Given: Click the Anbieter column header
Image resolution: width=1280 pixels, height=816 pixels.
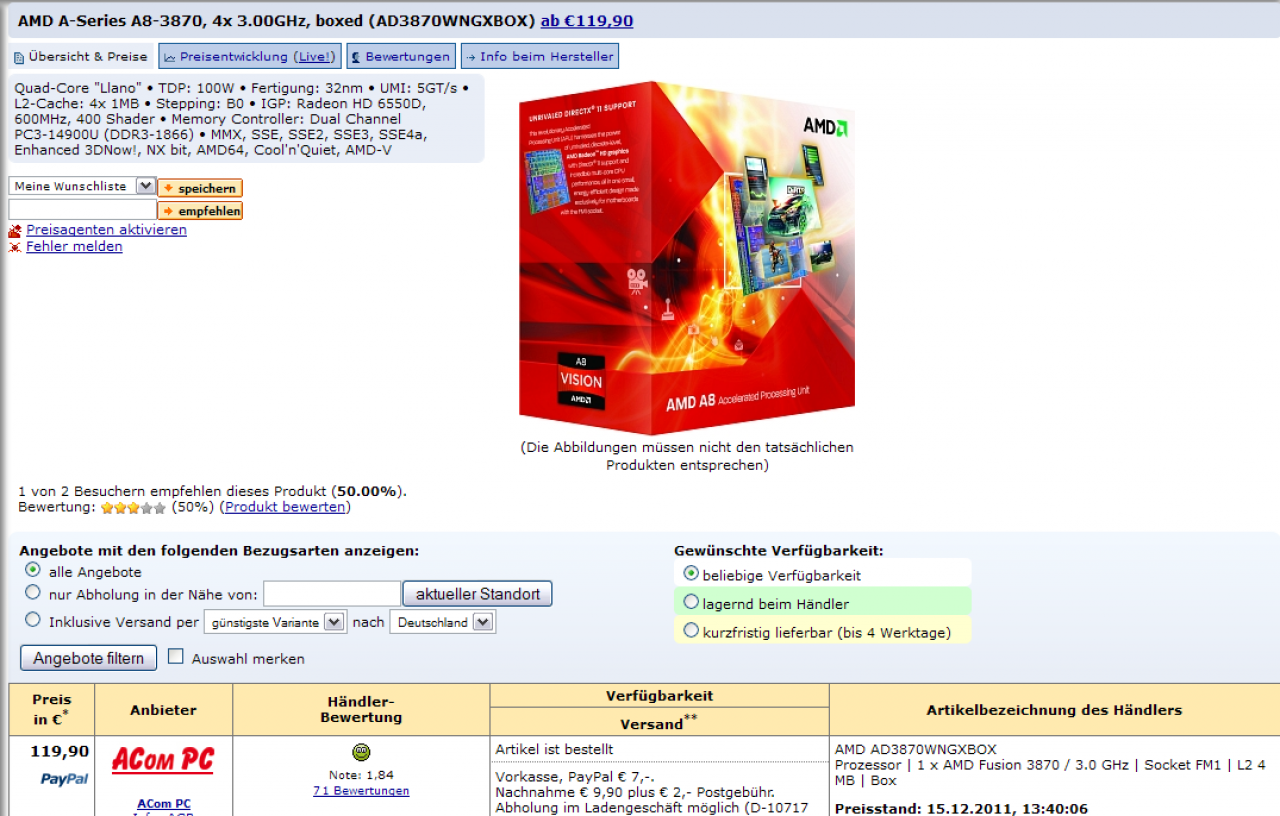Looking at the screenshot, I should tap(164, 710).
